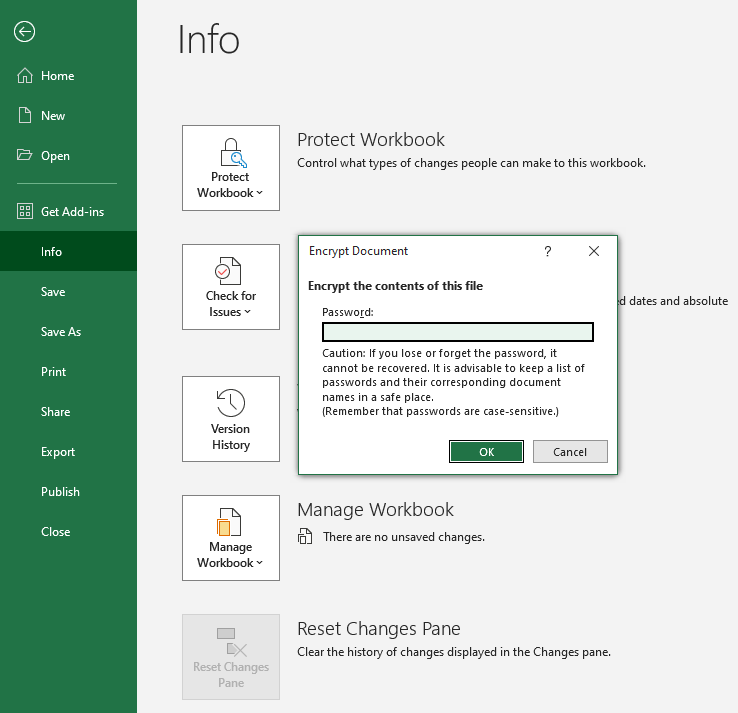Screen dimensions: 738x713
Task: Open the Check for Issues dropdown
Action: pos(231,287)
